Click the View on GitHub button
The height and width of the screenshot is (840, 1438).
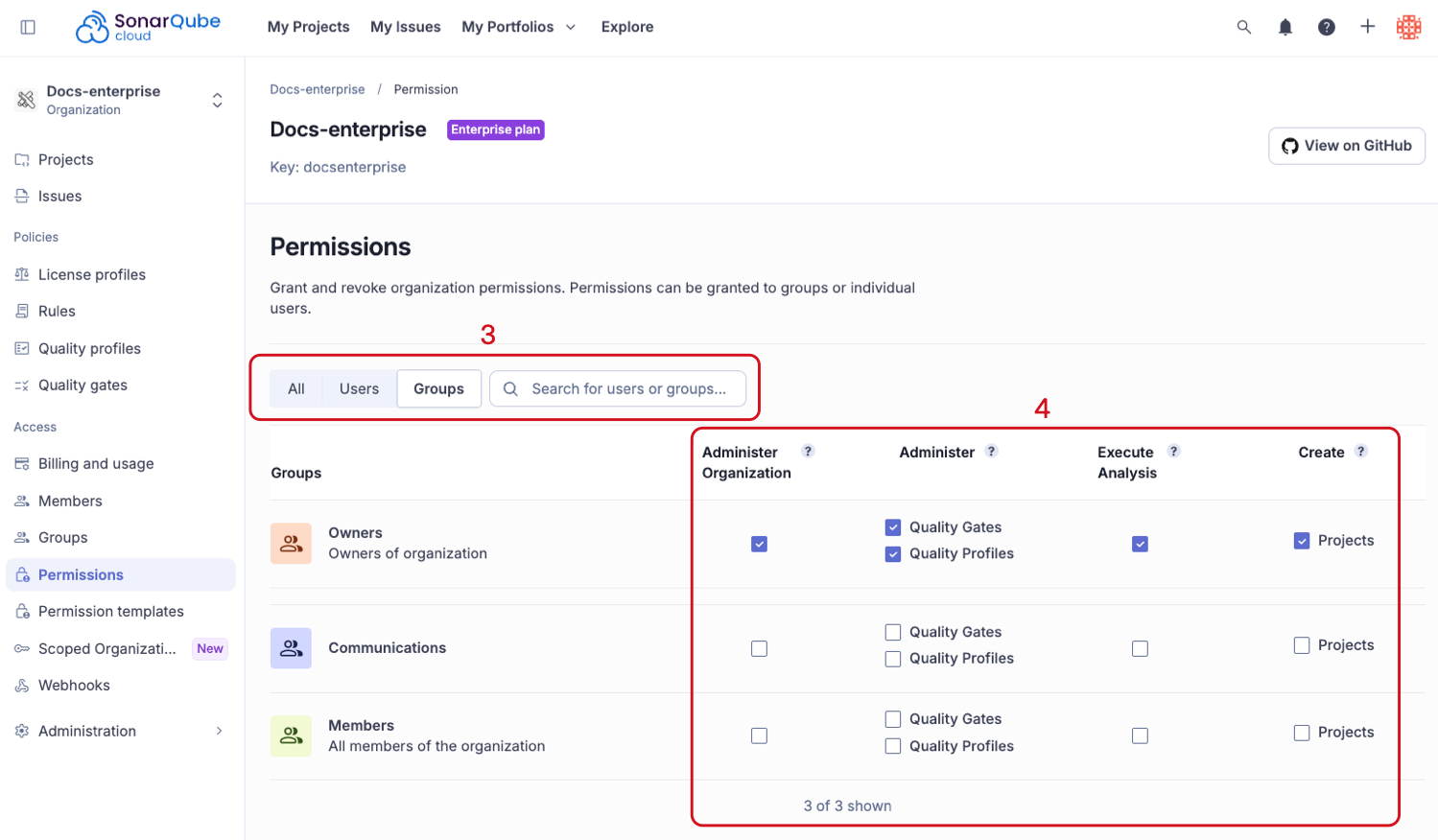(1347, 146)
